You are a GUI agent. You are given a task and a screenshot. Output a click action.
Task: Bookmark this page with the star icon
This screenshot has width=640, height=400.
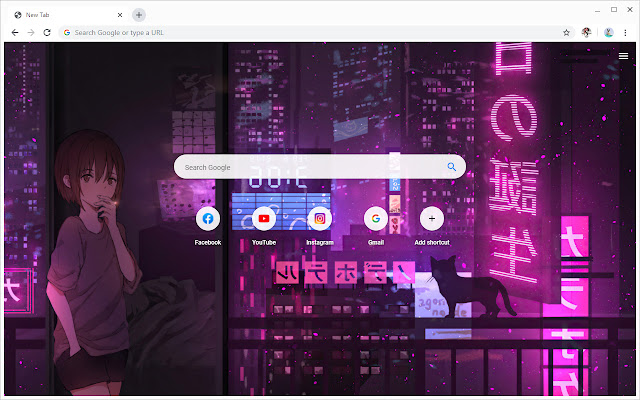tap(566, 33)
